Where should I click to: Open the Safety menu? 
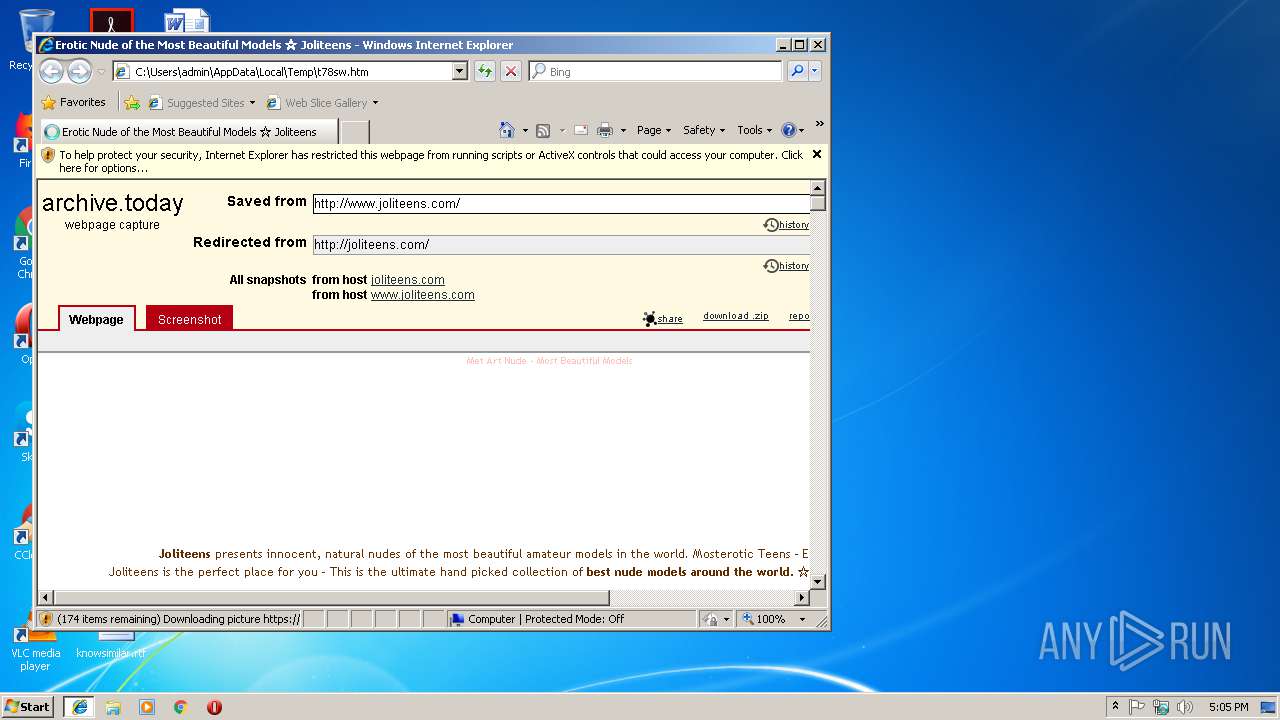coord(704,130)
